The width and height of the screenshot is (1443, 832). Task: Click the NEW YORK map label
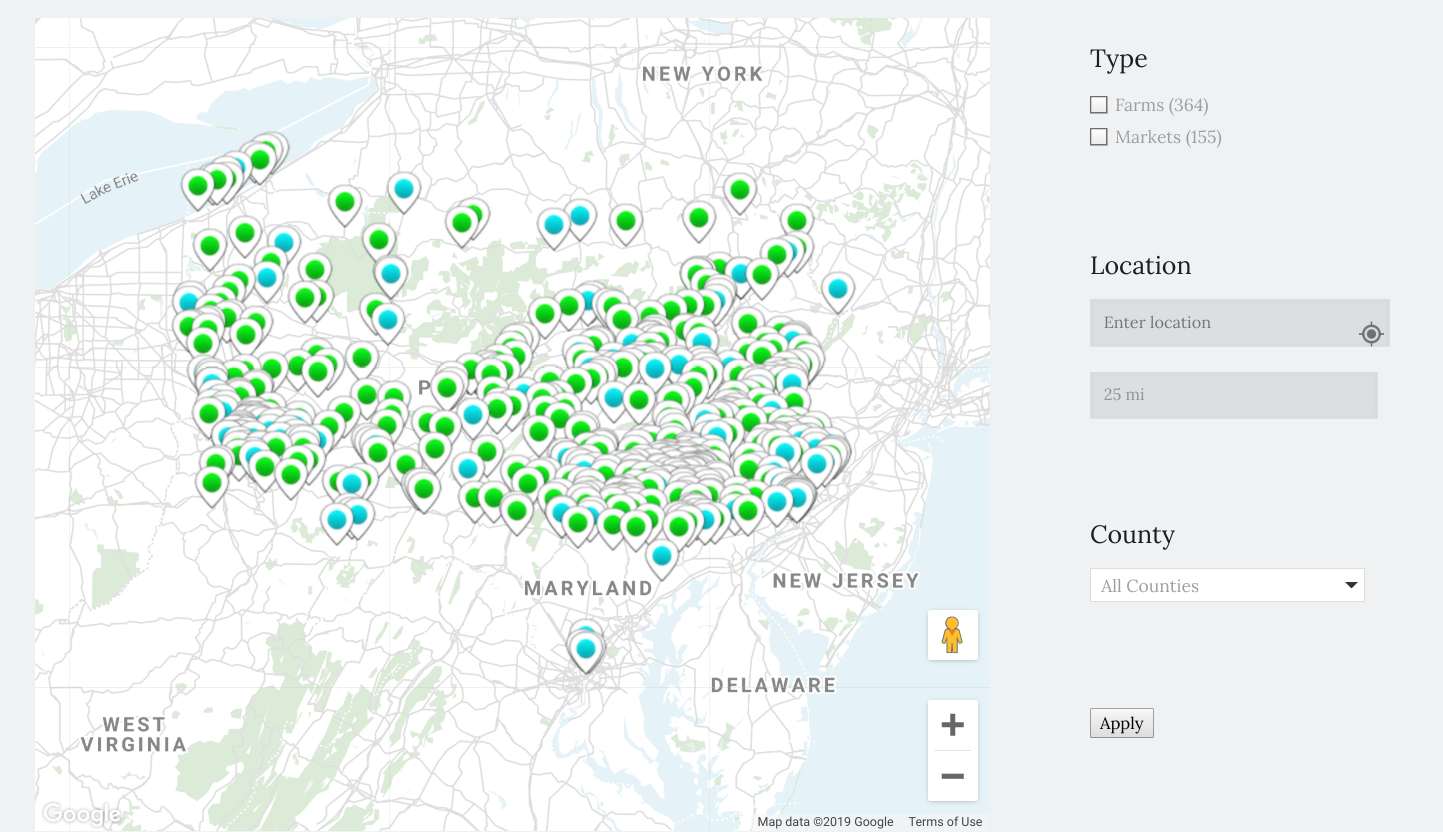point(703,74)
